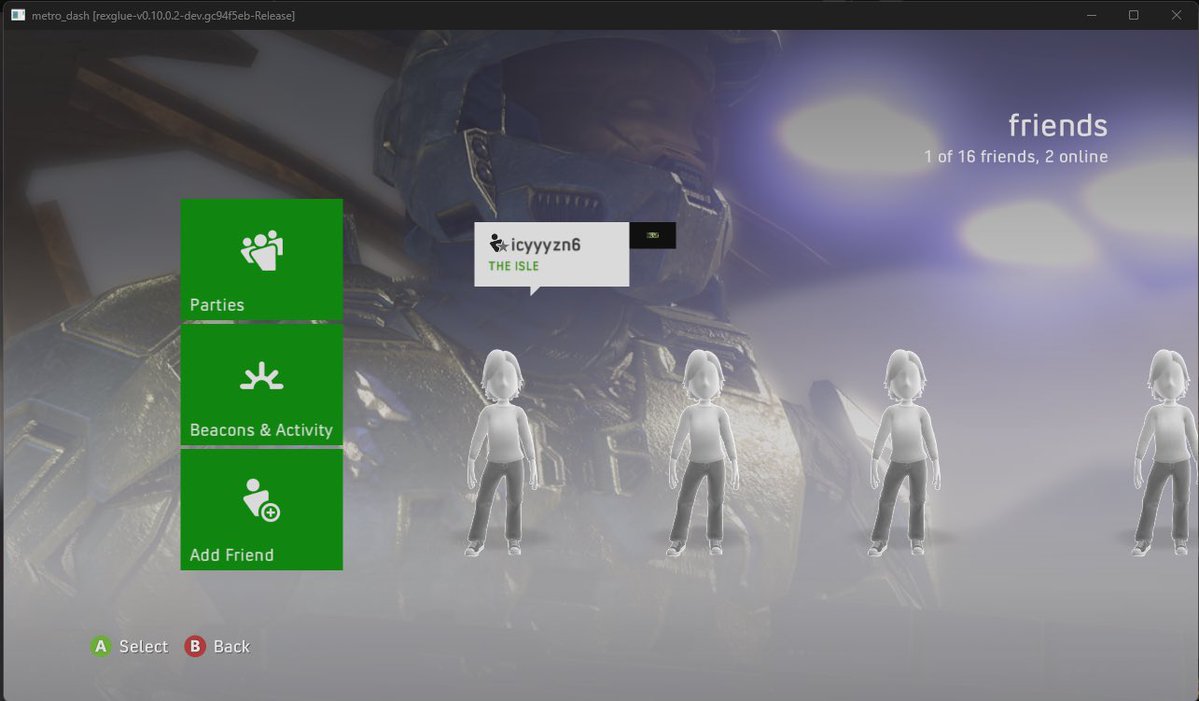This screenshot has height=701, width=1199.
Task: Click the gamer icon beside icyyyzn6
Action: [498, 244]
